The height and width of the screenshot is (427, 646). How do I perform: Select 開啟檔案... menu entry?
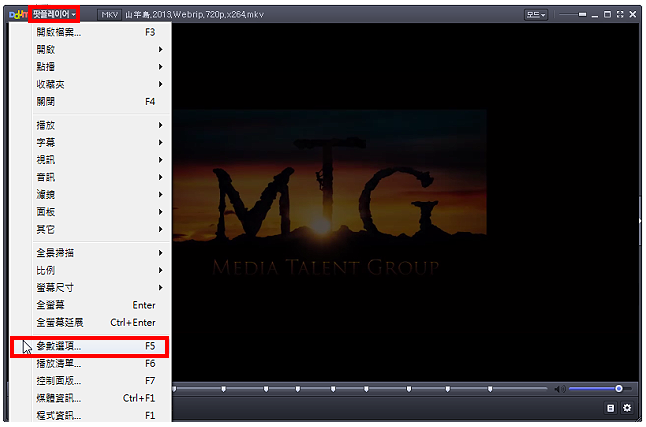(x=90, y=32)
